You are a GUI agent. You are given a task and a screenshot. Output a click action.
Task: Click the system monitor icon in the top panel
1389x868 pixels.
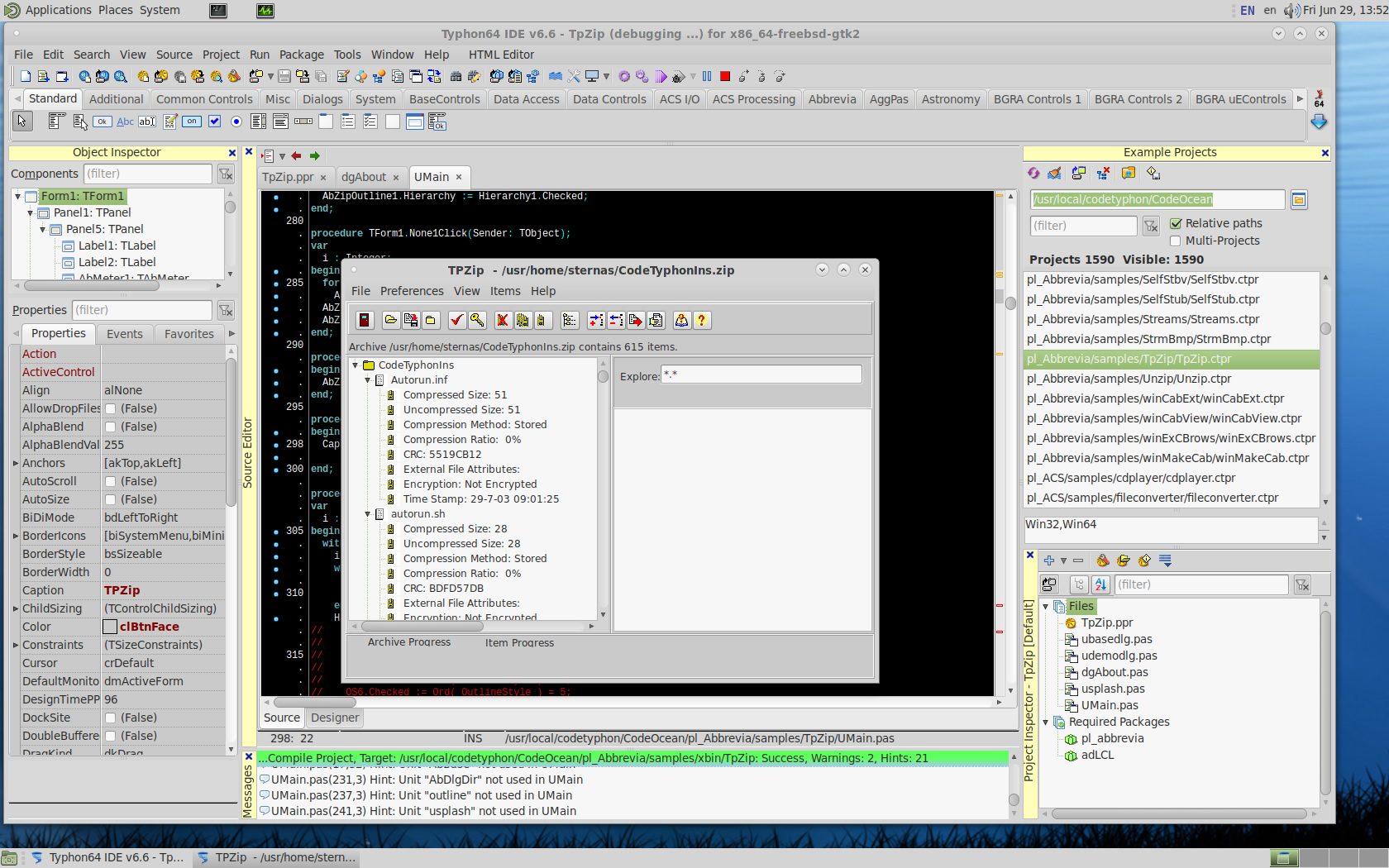[265, 11]
